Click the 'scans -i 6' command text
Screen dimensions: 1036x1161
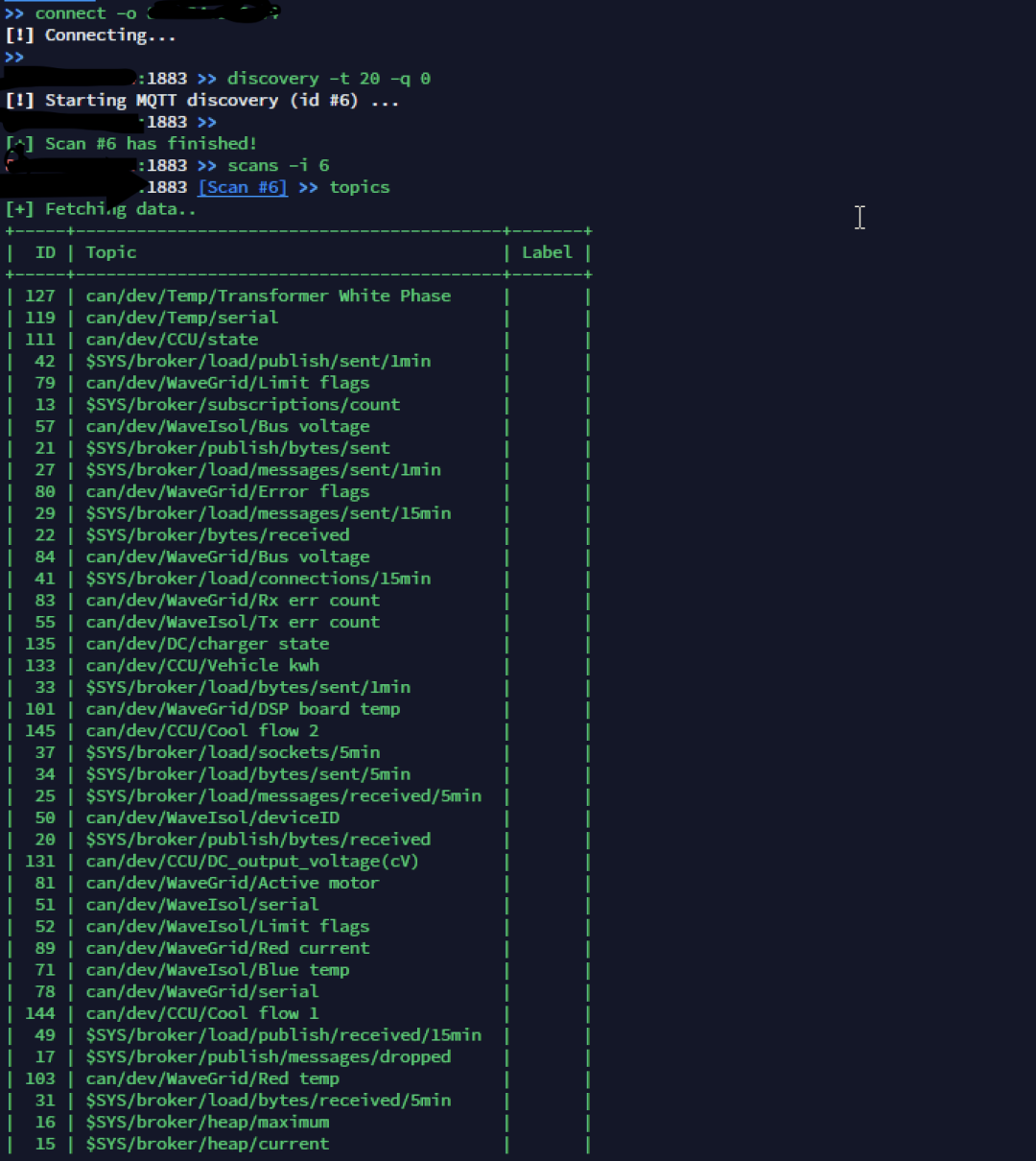click(278, 165)
